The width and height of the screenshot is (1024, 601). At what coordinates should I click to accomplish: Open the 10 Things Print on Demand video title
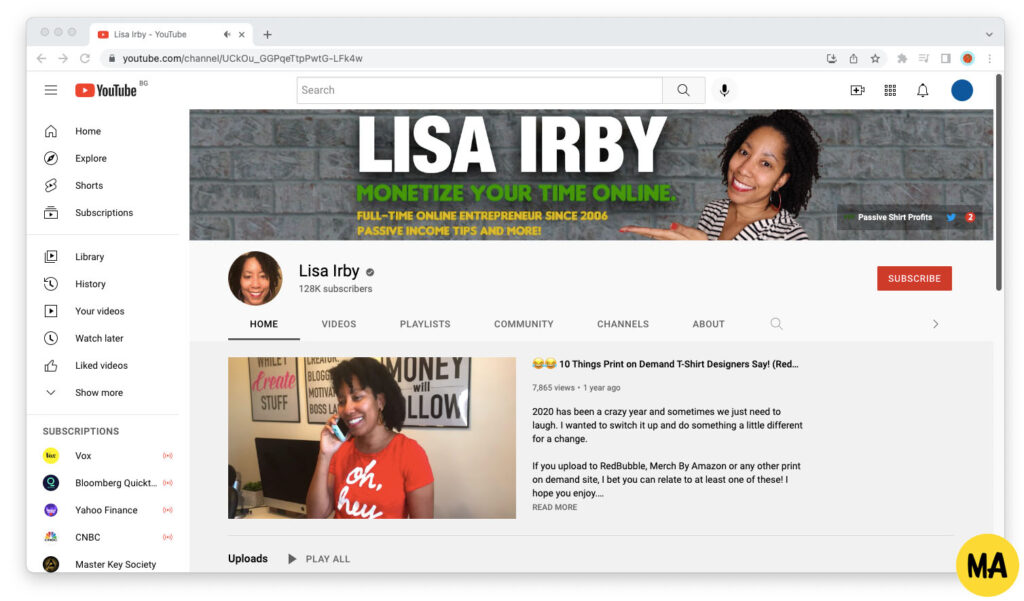pyautogui.click(x=665, y=364)
